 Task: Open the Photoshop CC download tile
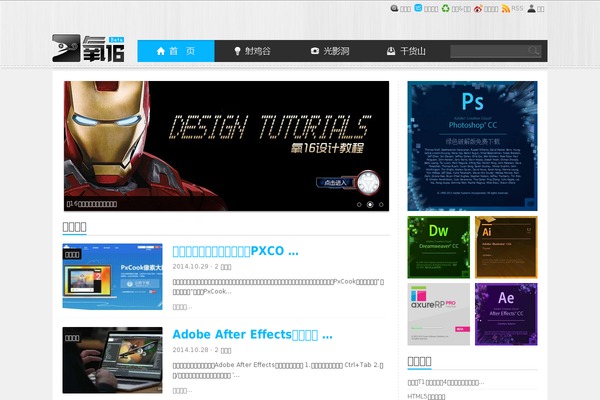pos(472,146)
